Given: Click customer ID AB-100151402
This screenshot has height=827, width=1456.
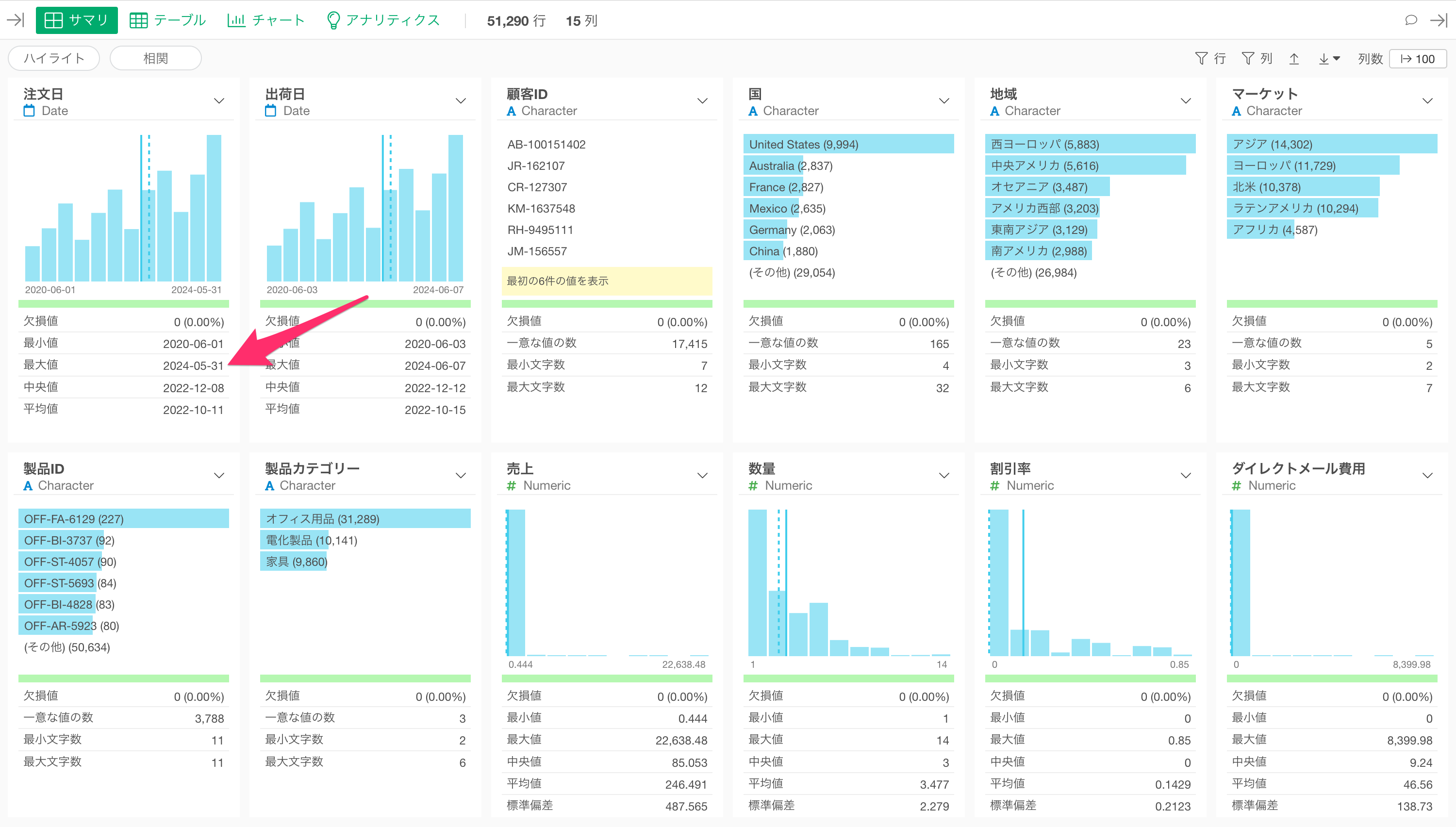Looking at the screenshot, I should click(x=546, y=145).
